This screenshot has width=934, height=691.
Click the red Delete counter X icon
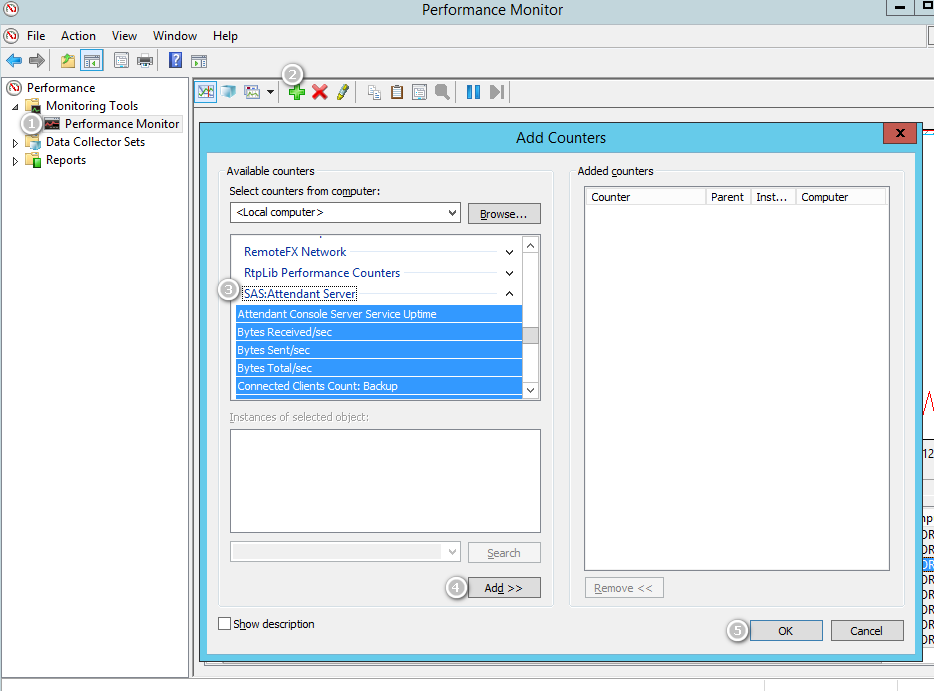point(320,92)
